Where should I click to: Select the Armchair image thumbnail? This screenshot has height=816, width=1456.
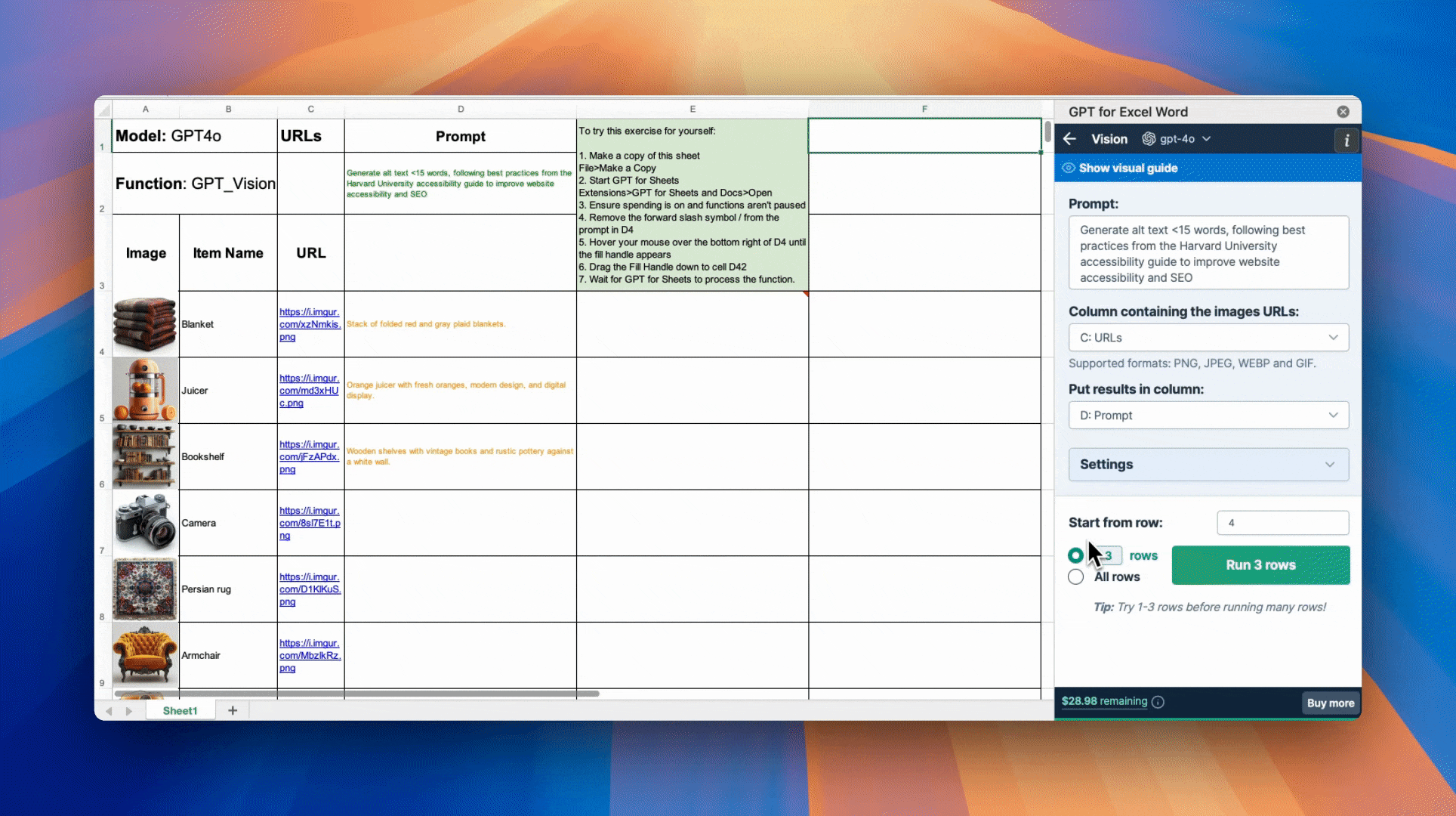pos(145,656)
